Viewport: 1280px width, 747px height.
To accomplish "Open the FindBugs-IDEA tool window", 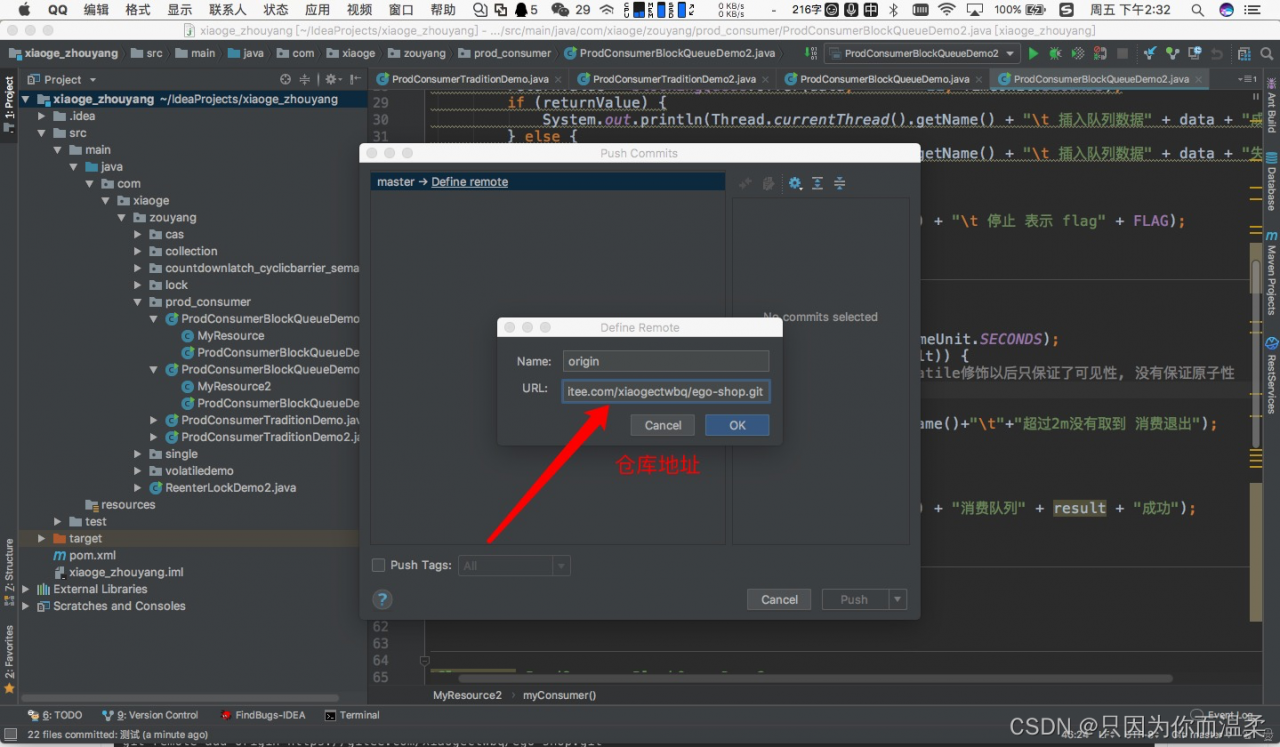I will tap(262, 715).
